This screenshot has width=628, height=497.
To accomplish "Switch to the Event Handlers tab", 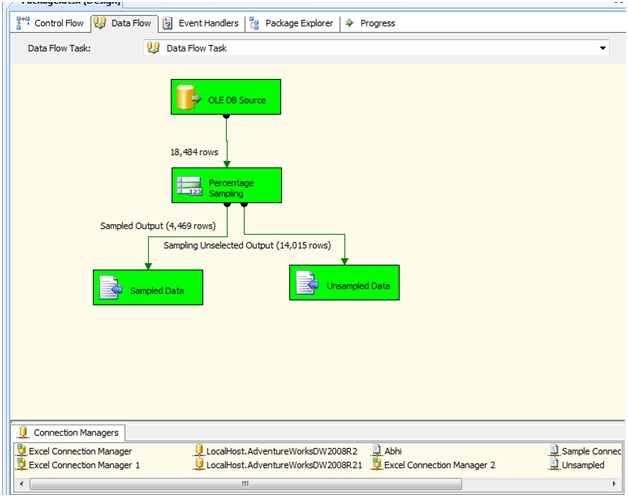I will 201,23.
